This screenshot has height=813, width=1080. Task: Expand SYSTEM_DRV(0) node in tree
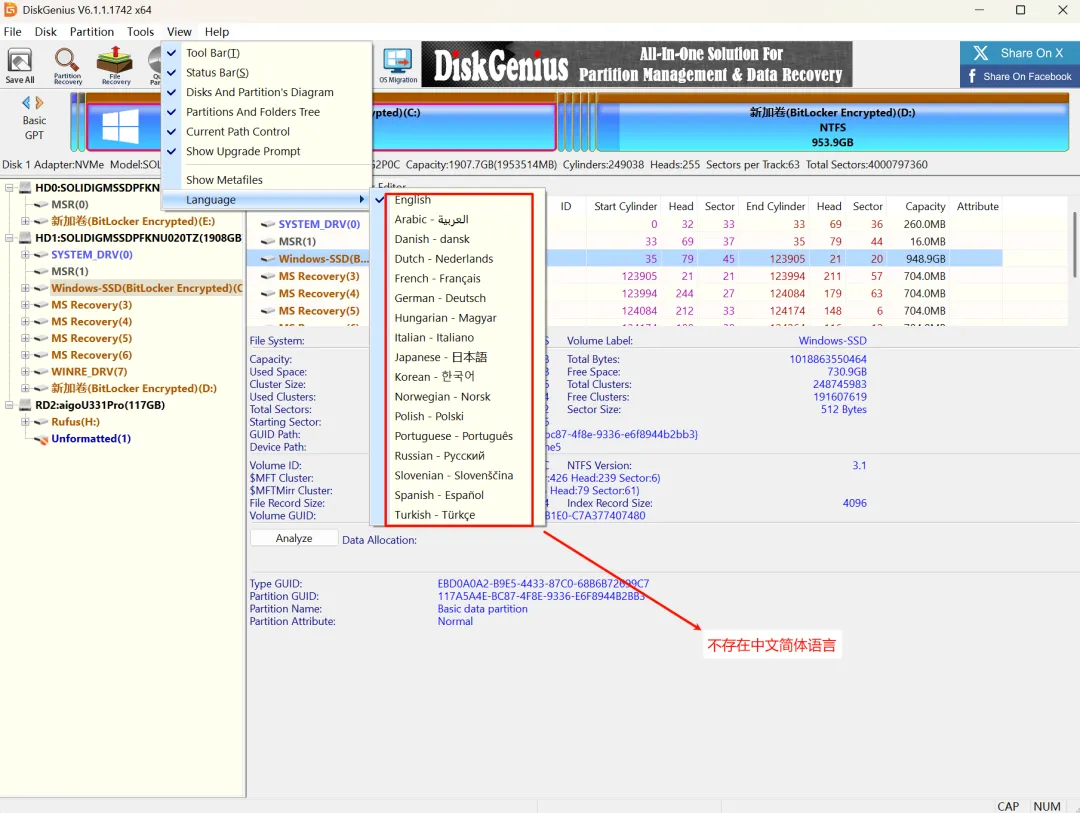(x=25, y=254)
